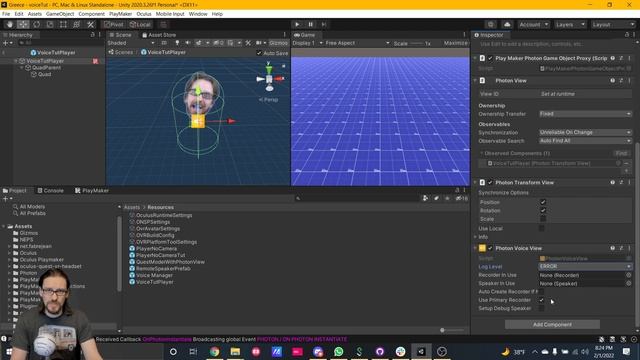Viewport: 640px width, 360px height.
Task: Open the Window menu
Action: pos(198,14)
